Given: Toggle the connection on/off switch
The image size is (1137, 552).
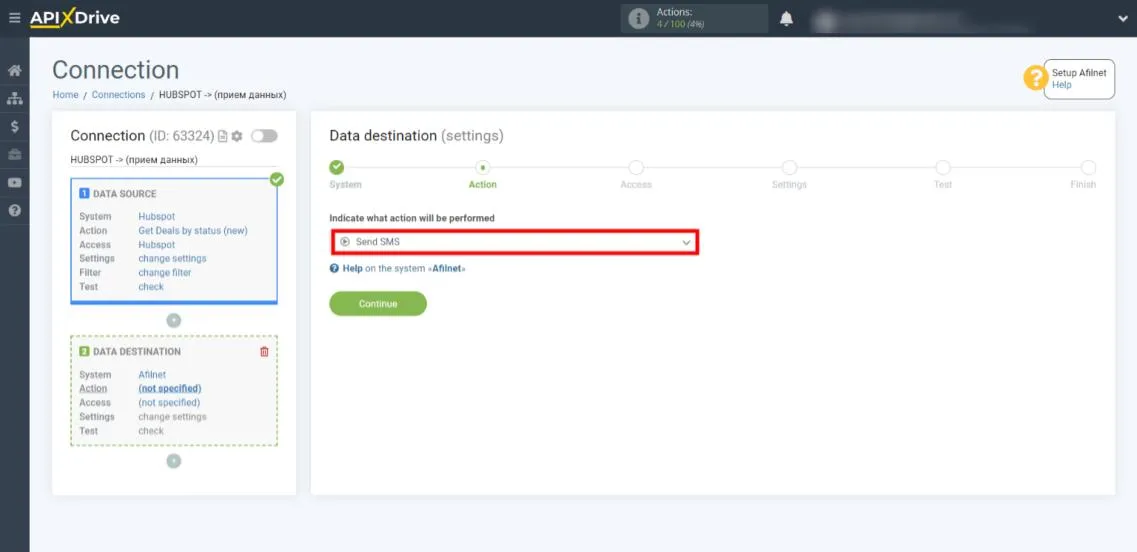Looking at the screenshot, I should pyautogui.click(x=264, y=136).
